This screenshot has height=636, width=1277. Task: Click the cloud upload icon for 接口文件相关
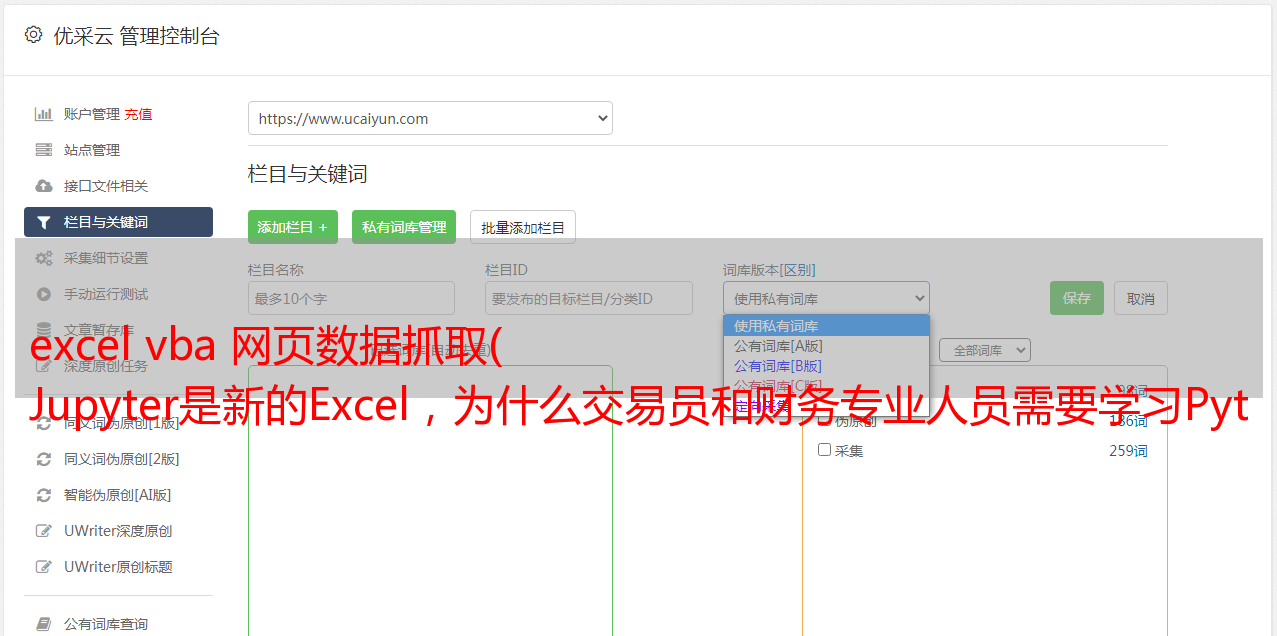[43, 186]
